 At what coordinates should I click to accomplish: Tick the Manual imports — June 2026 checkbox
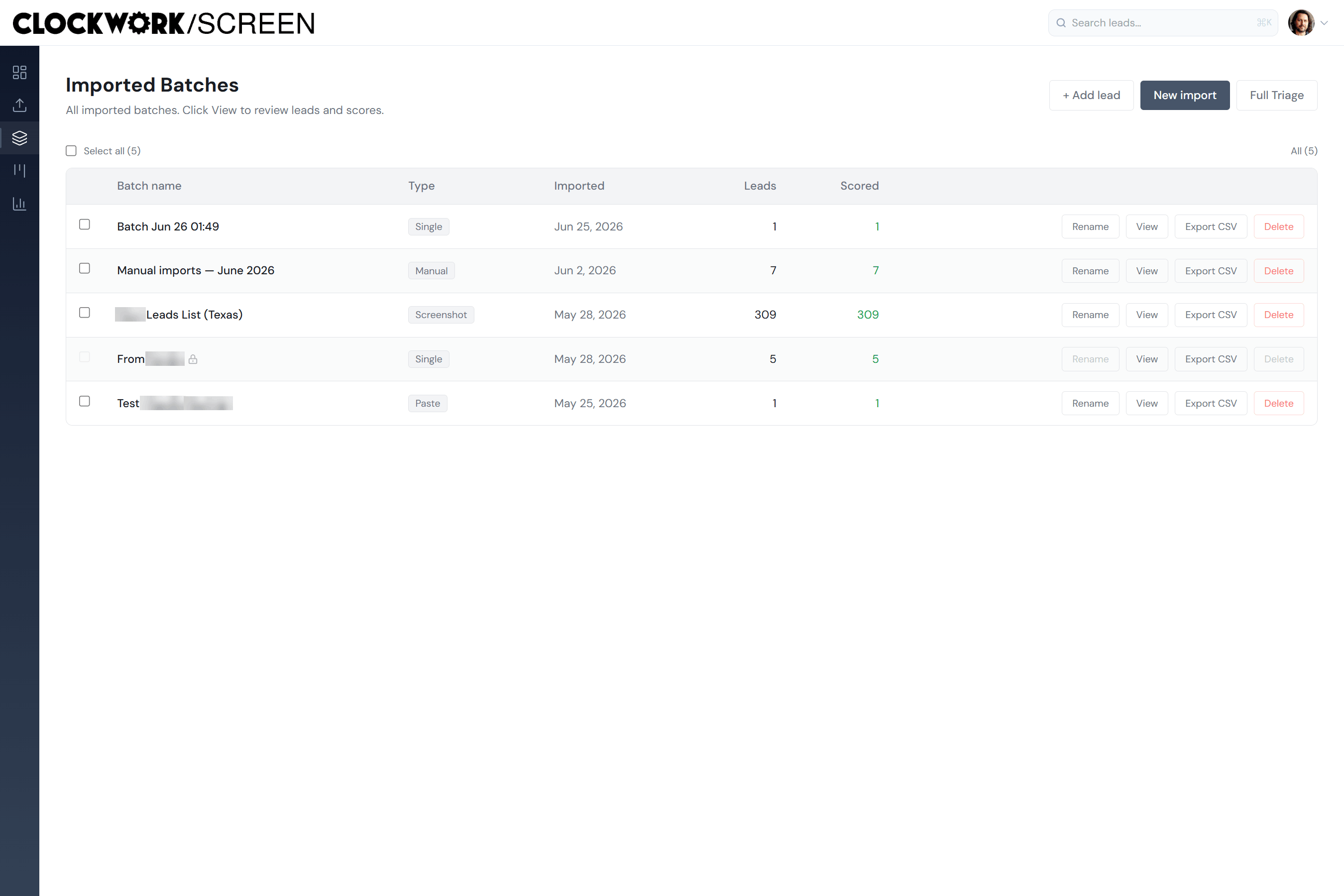[85, 269]
